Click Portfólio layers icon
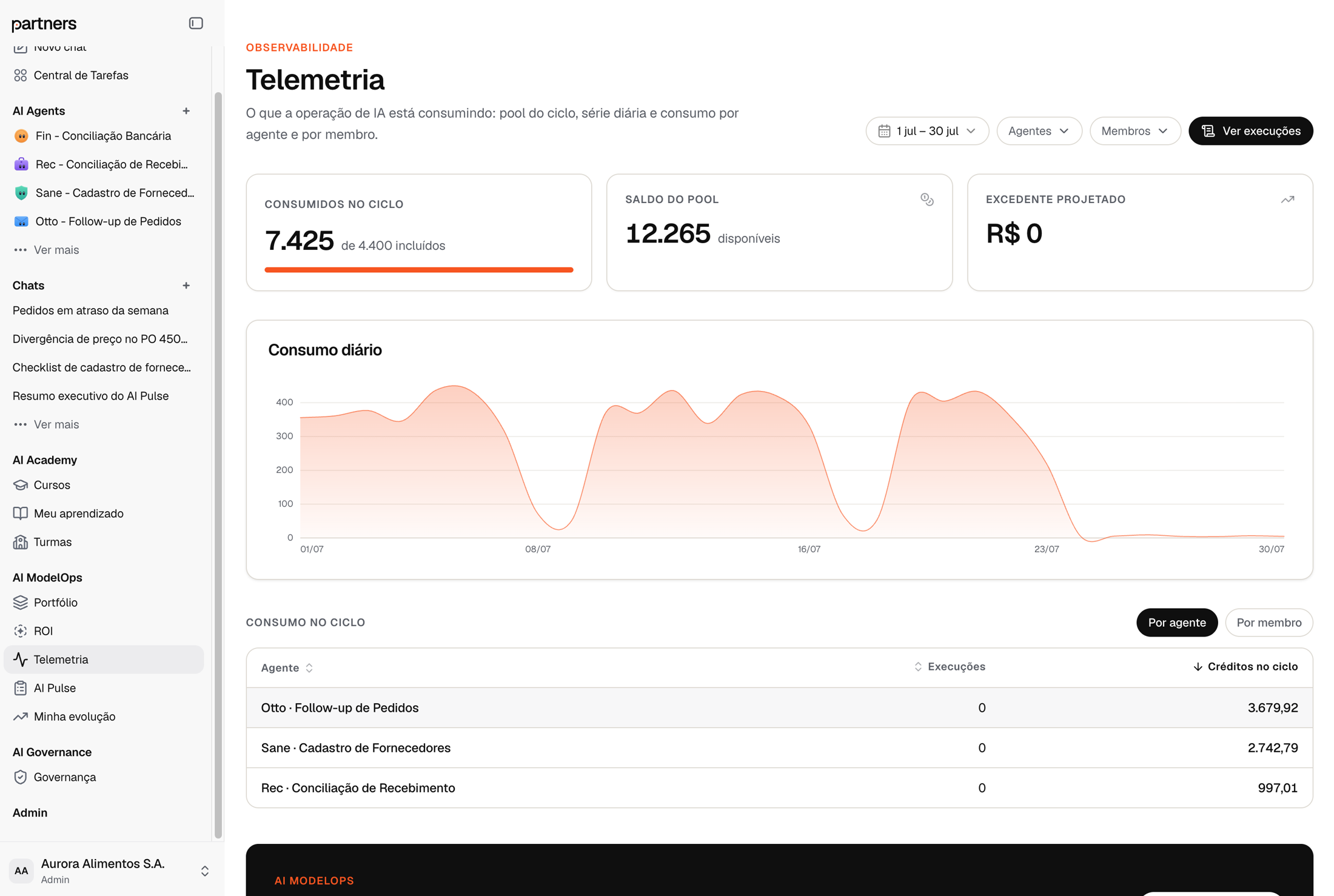 21,603
